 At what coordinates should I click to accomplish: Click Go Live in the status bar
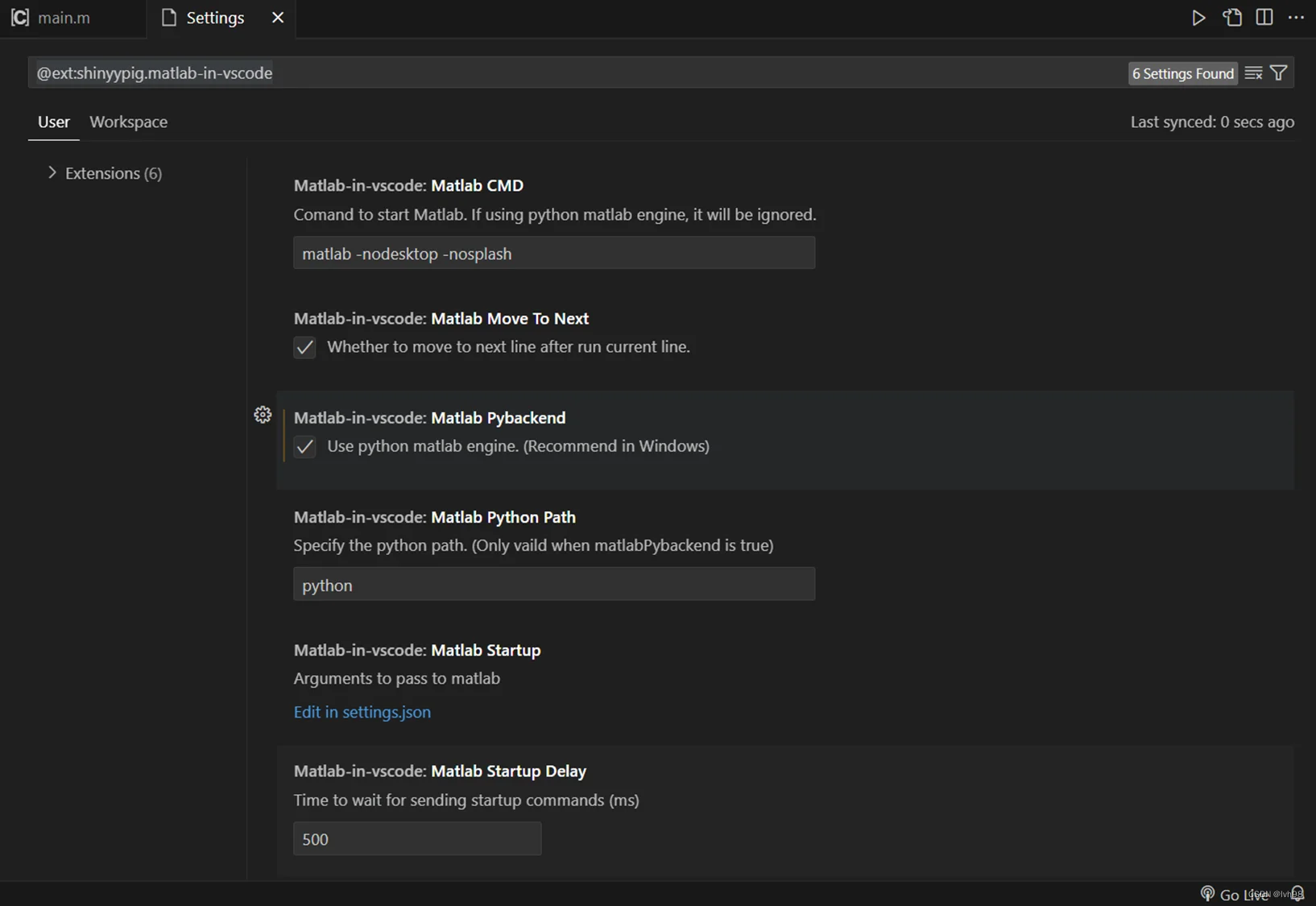[1235, 894]
